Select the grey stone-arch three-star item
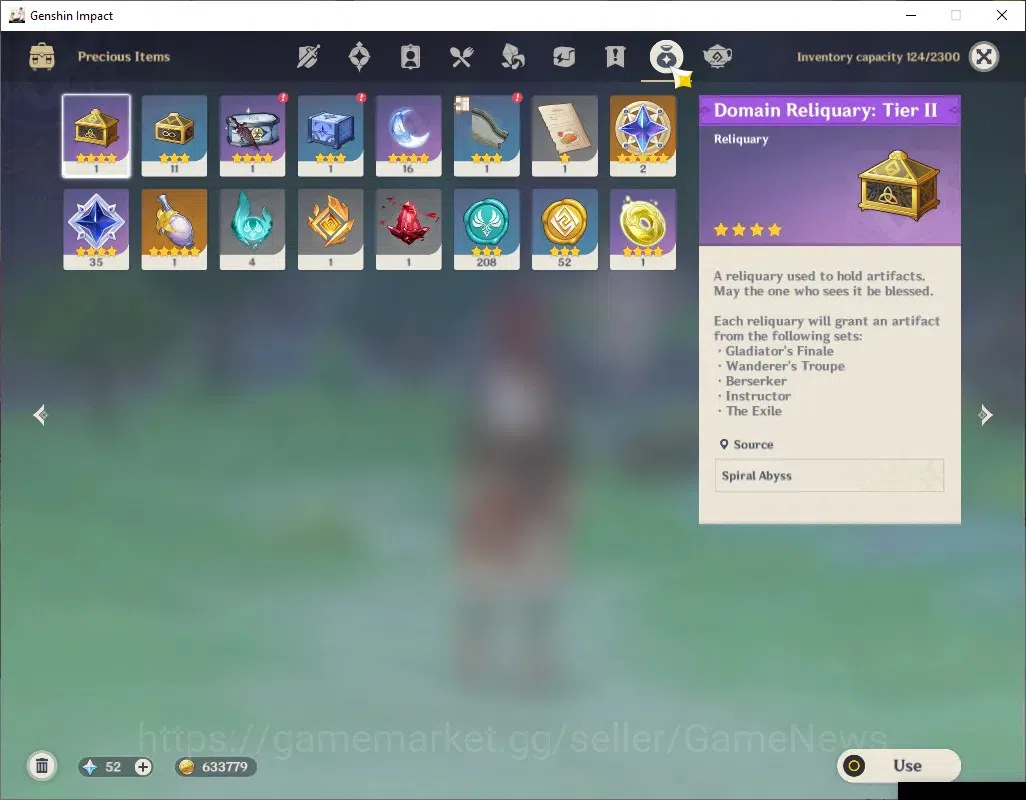Image resolution: width=1026 pixels, height=800 pixels. (487, 136)
